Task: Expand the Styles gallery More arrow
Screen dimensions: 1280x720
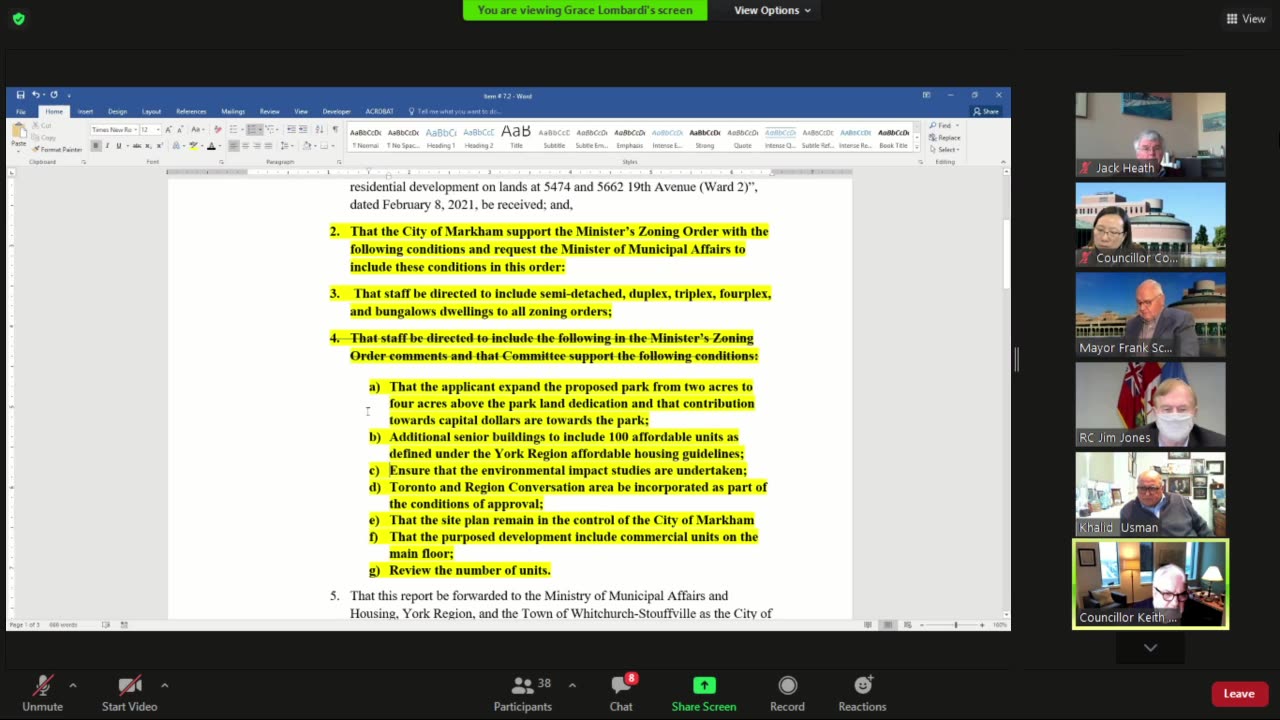Action: (x=917, y=148)
